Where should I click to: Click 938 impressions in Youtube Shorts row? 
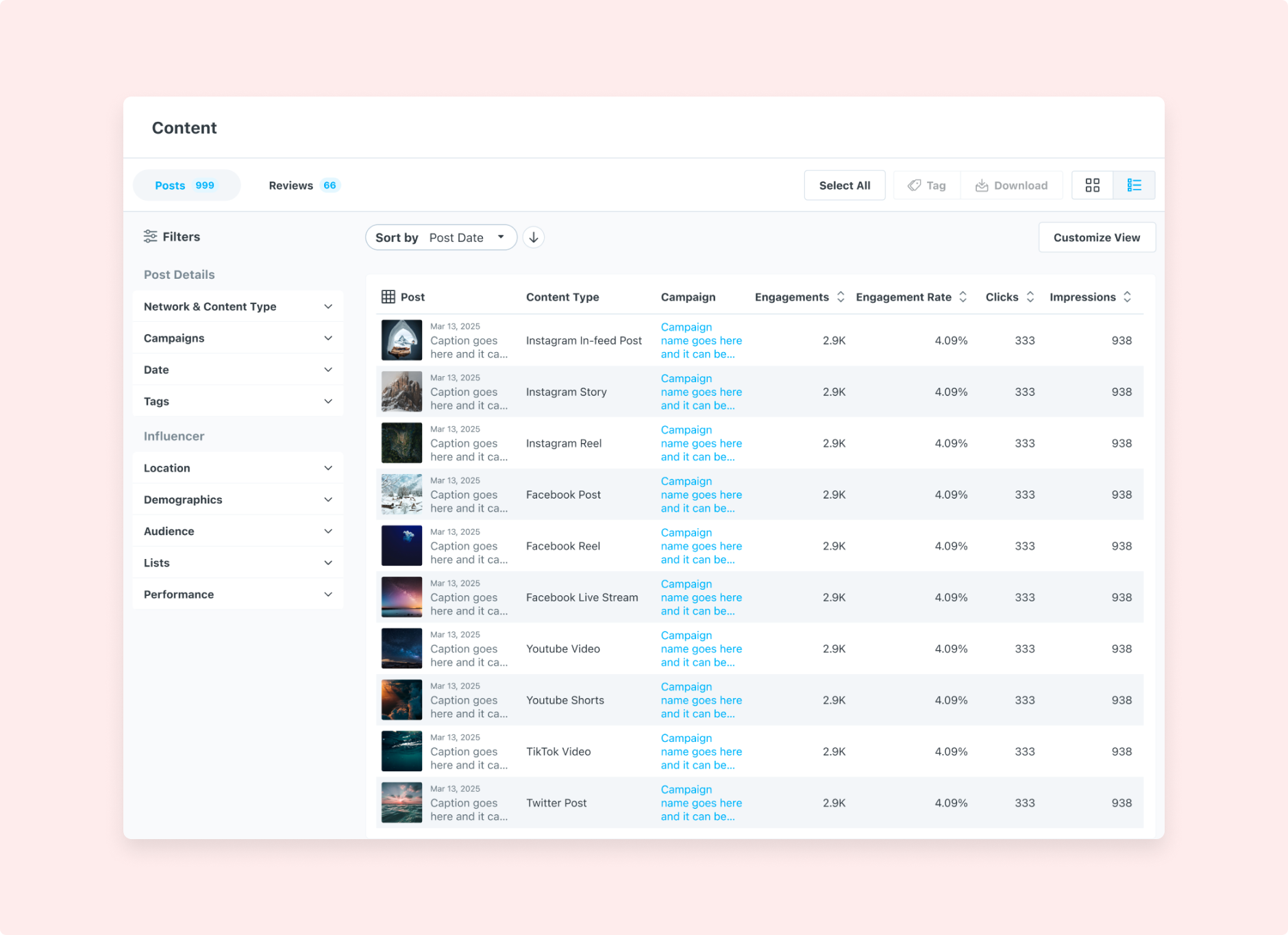point(1122,700)
